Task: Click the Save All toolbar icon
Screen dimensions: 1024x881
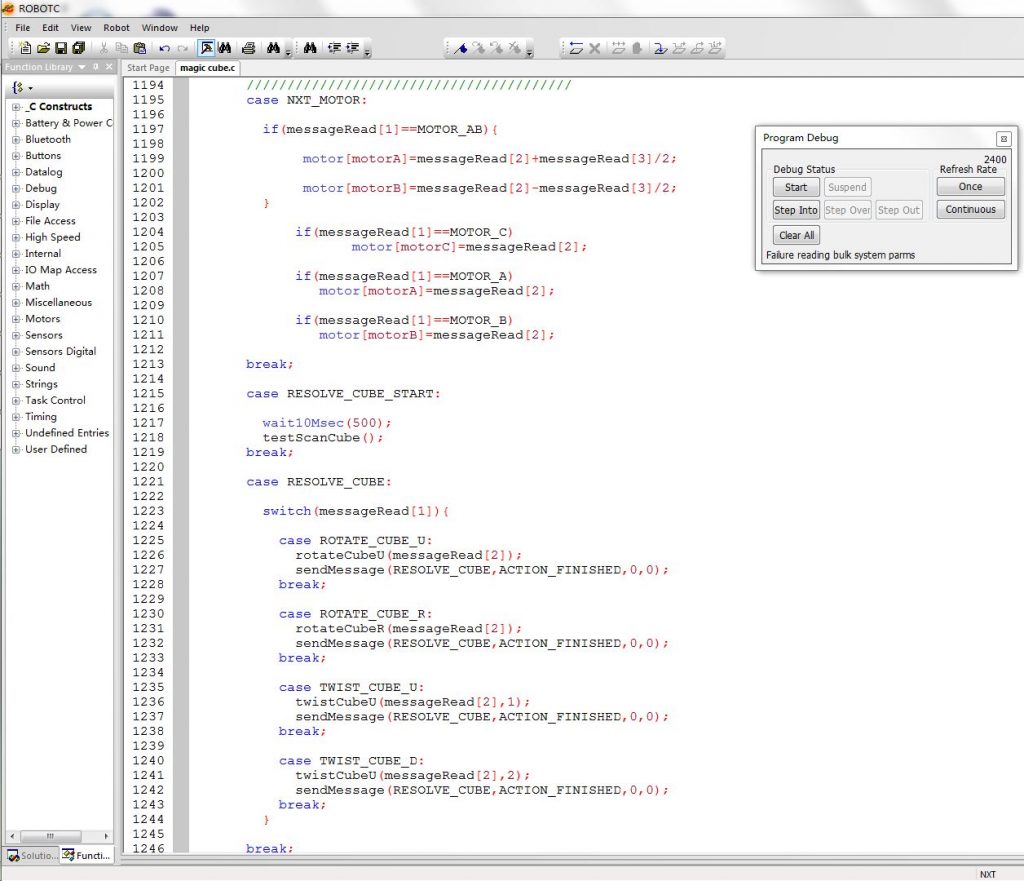Action: (78, 48)
